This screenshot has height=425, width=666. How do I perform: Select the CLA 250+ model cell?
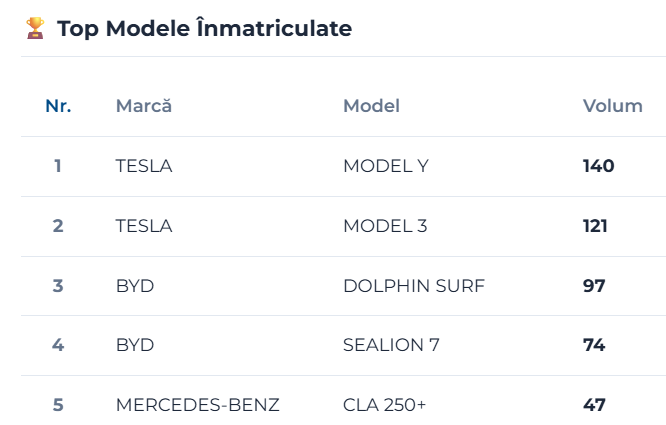point(384,405)
